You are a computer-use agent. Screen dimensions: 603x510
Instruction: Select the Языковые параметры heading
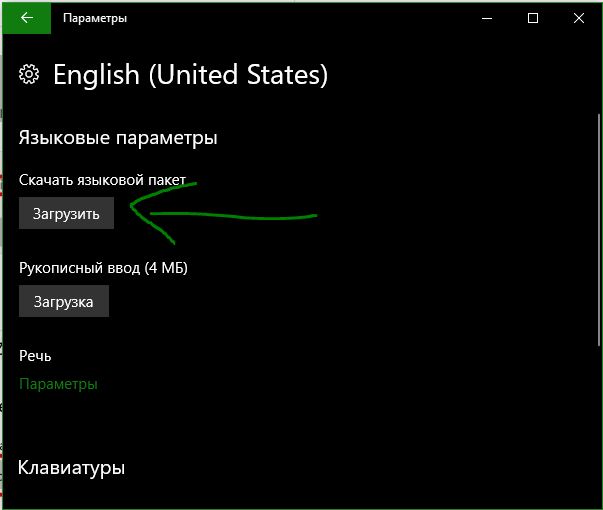coord(118,138)
